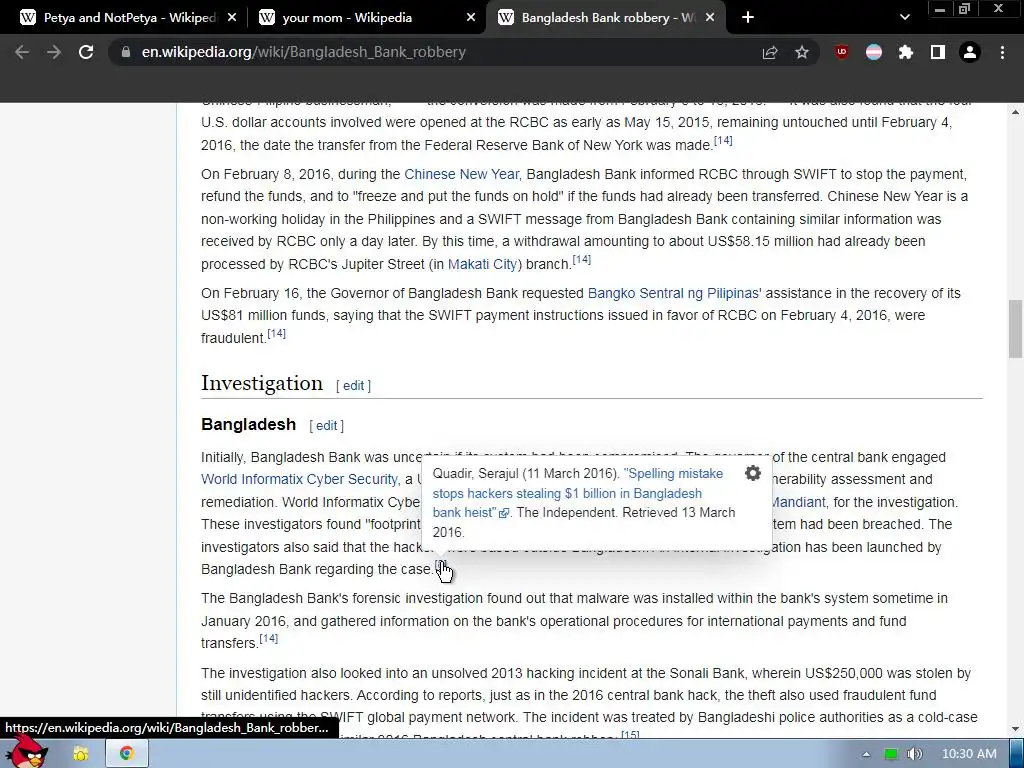Click citation 14 after fraudulent

click(x=277, y=334)
